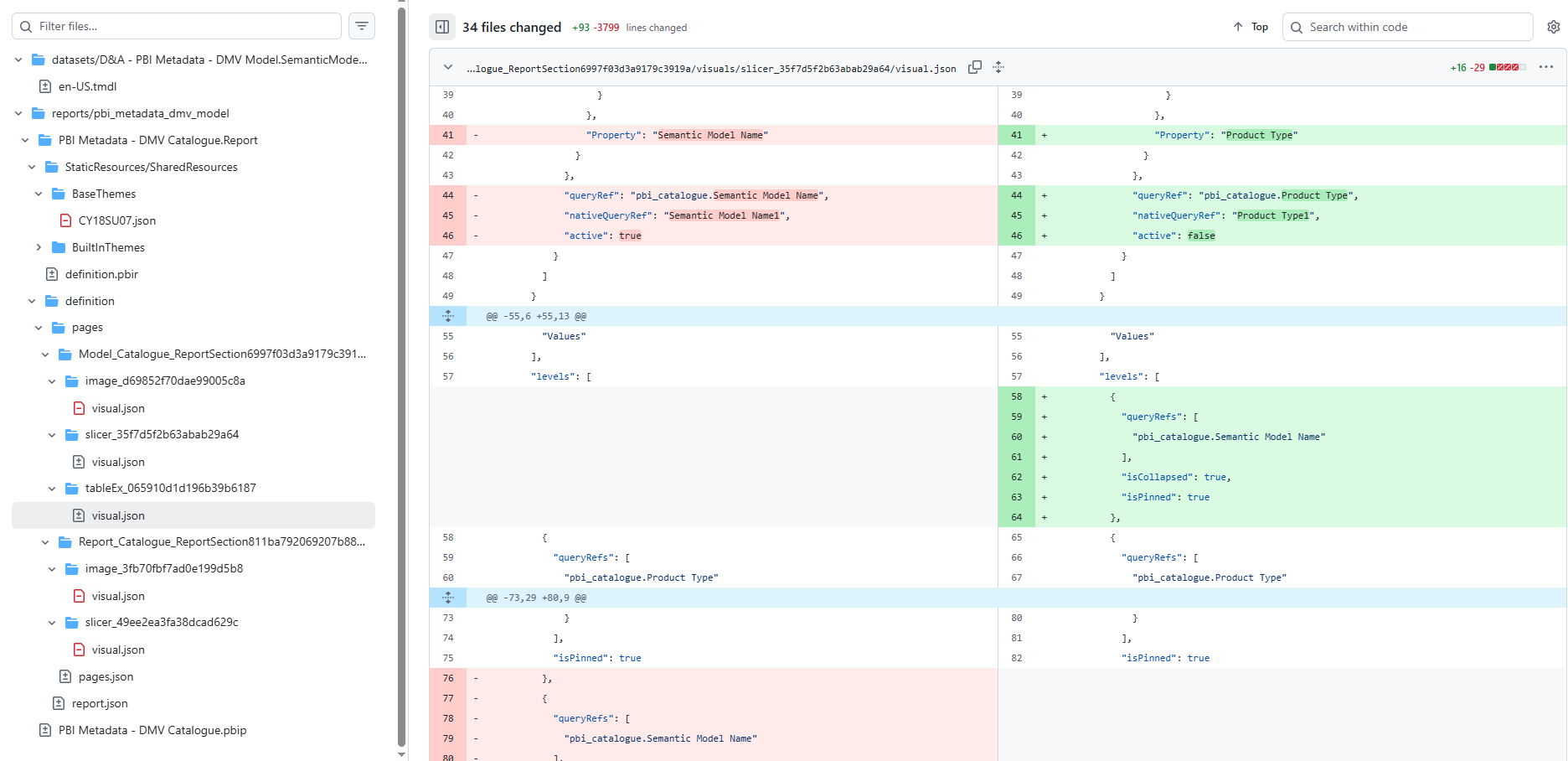Collapse the slicer visual.json diff with its chevron
1568x761 pixels.
point(447,67)
